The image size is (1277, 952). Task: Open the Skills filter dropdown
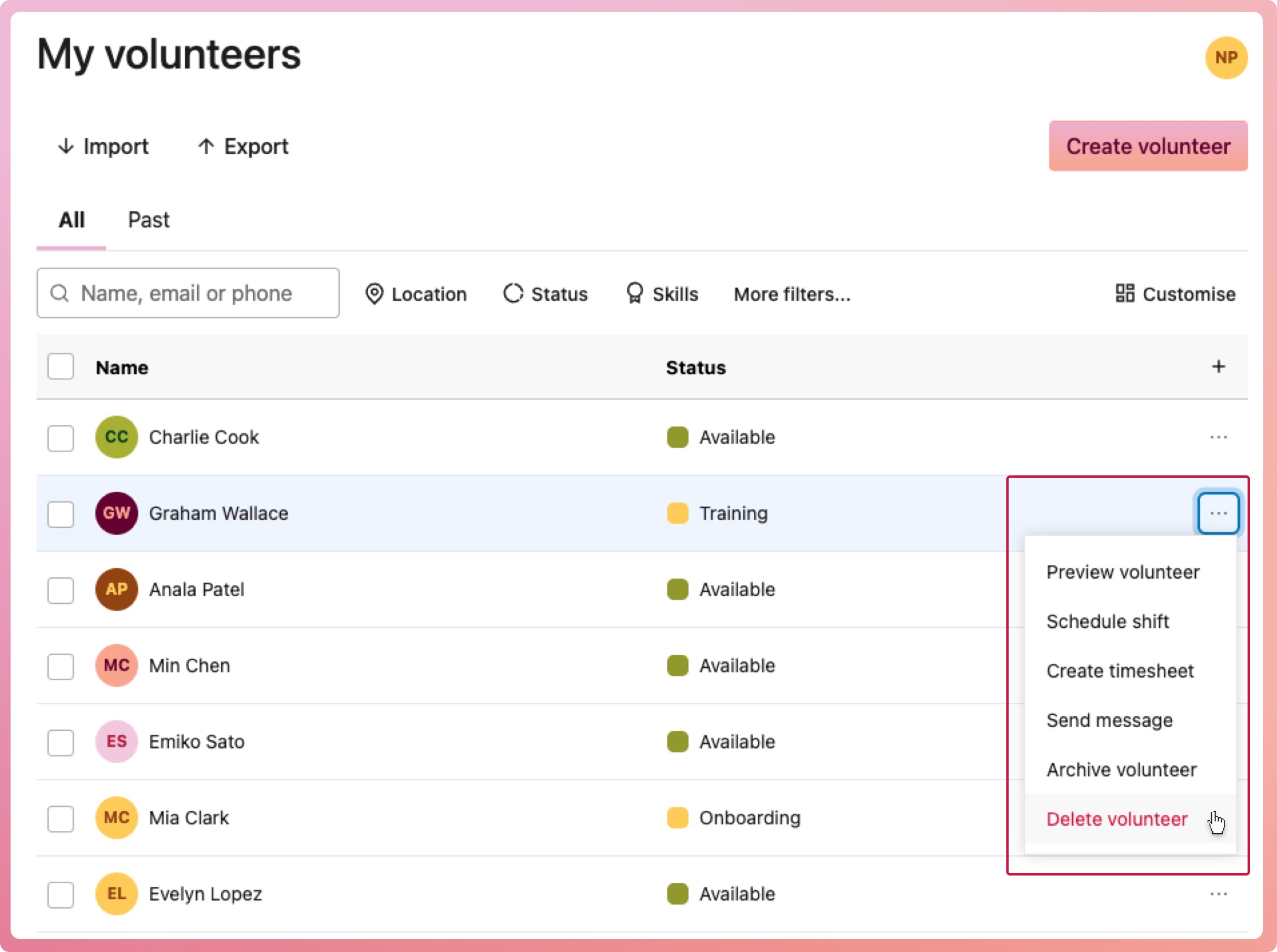pos(662,294)
